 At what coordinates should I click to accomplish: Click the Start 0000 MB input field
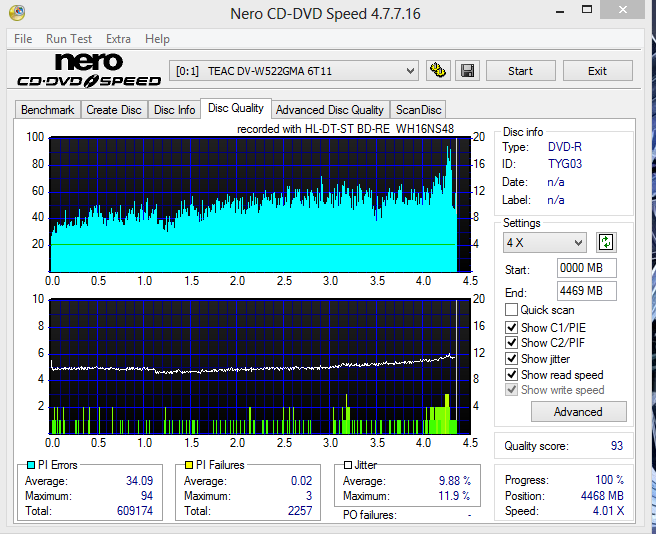[x=587, y=268]
